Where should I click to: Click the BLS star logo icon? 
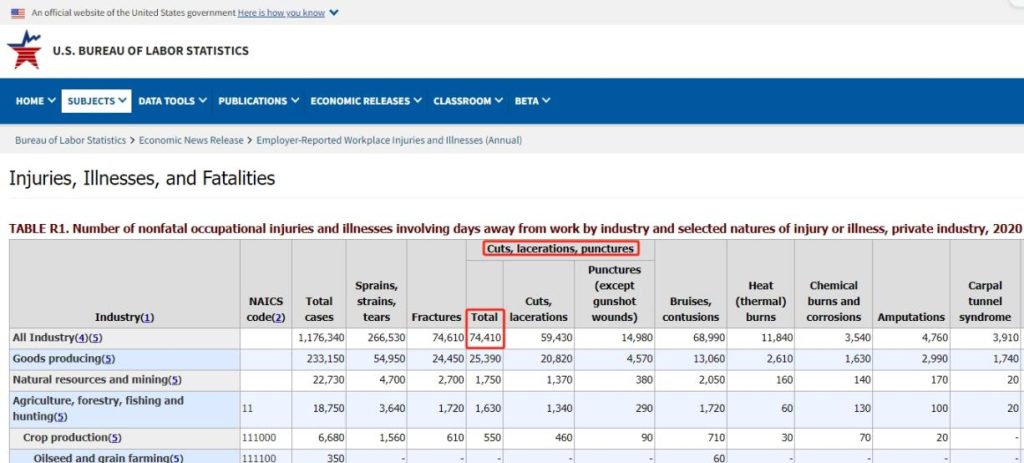[x=24, y=49]
